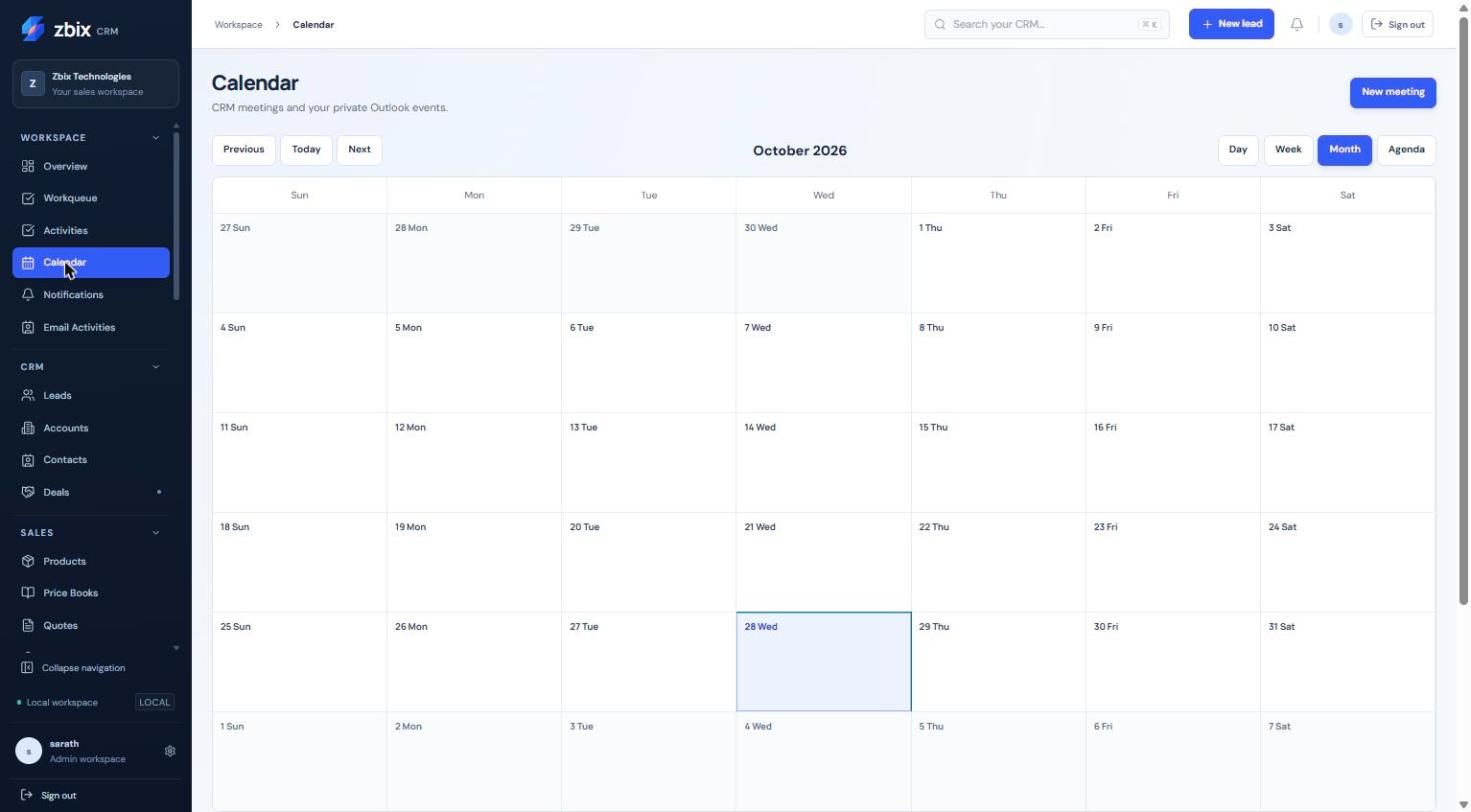
Task: Click the Deals sidebar icon
Action: [28, 492]
